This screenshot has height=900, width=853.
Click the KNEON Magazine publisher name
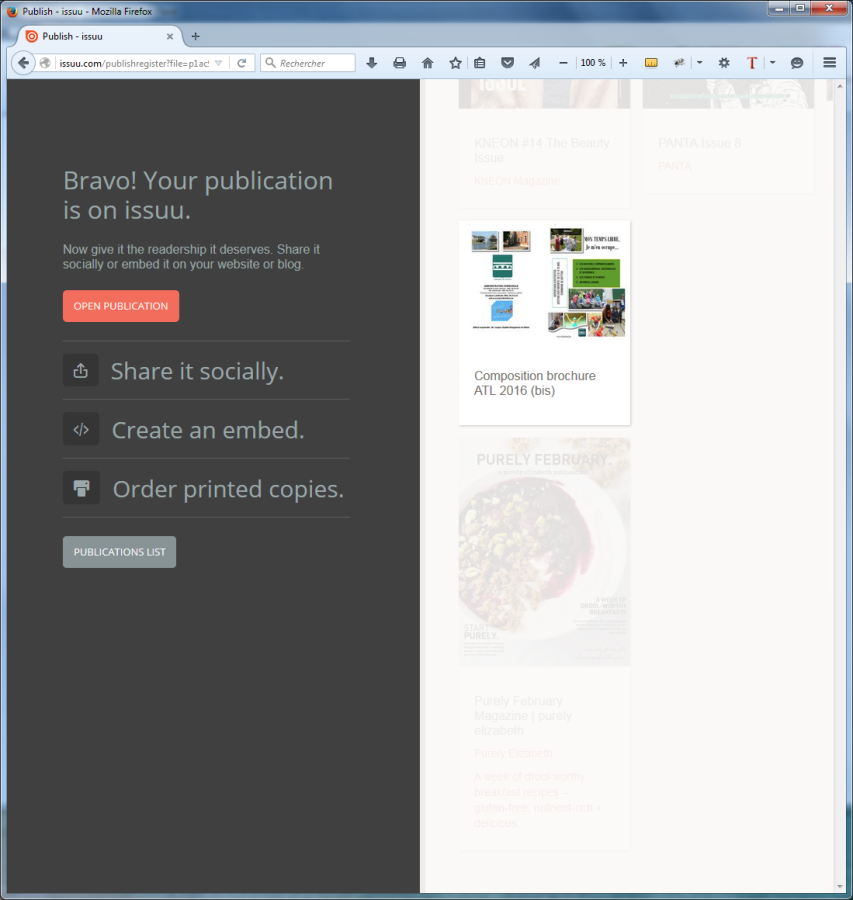[x=517, y=181]
